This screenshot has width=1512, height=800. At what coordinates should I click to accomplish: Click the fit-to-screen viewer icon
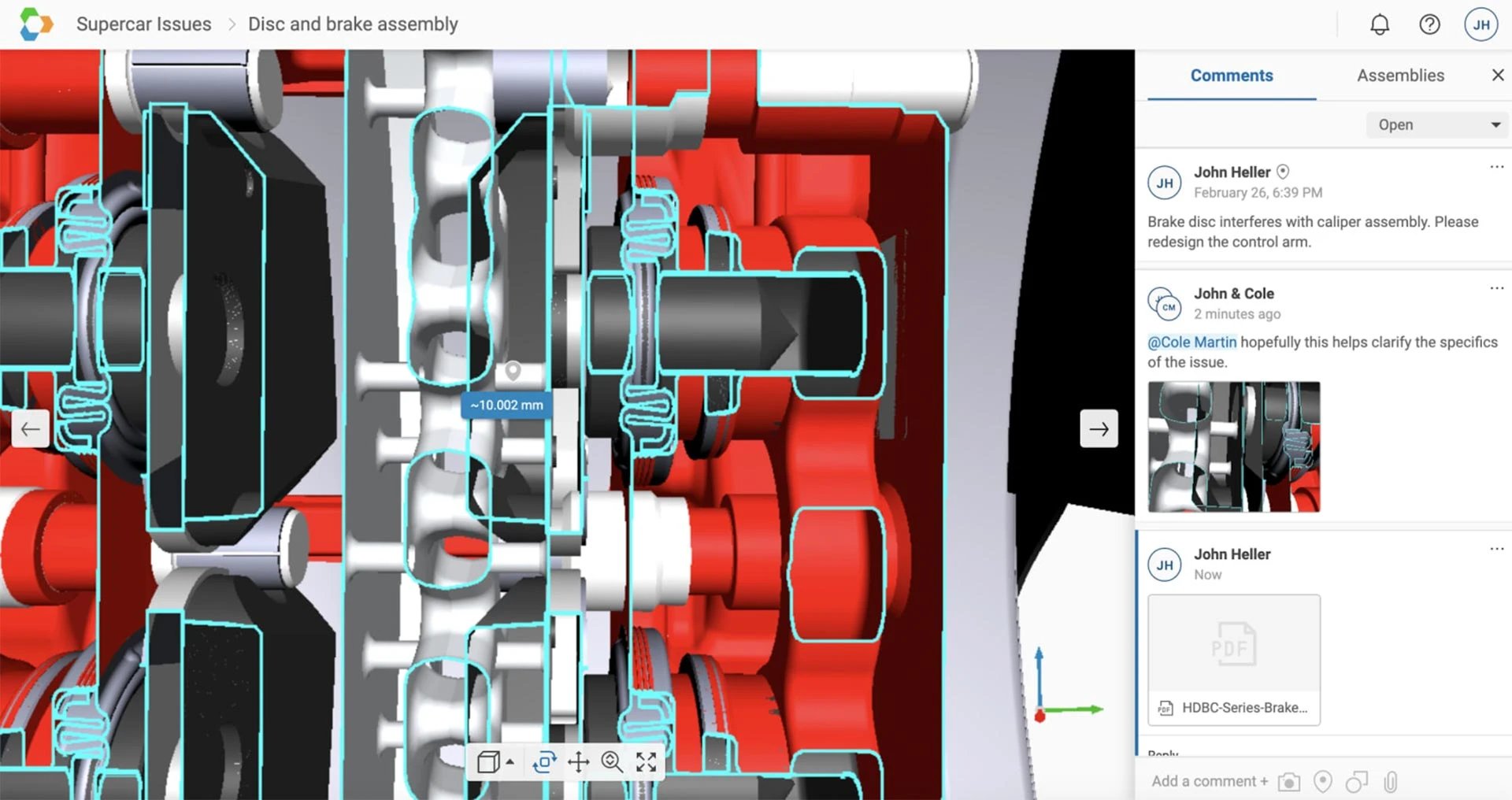click(647, 762)
